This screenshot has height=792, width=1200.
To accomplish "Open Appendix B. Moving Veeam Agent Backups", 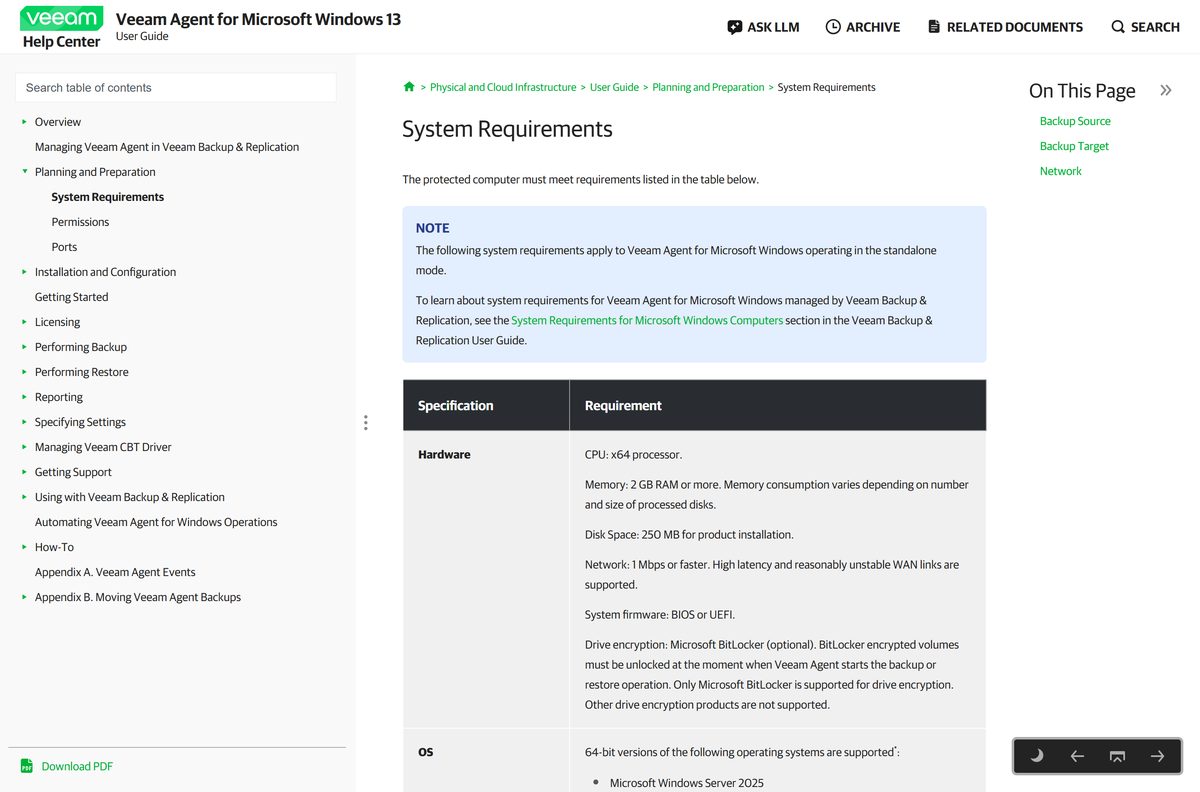I will 138,597.
